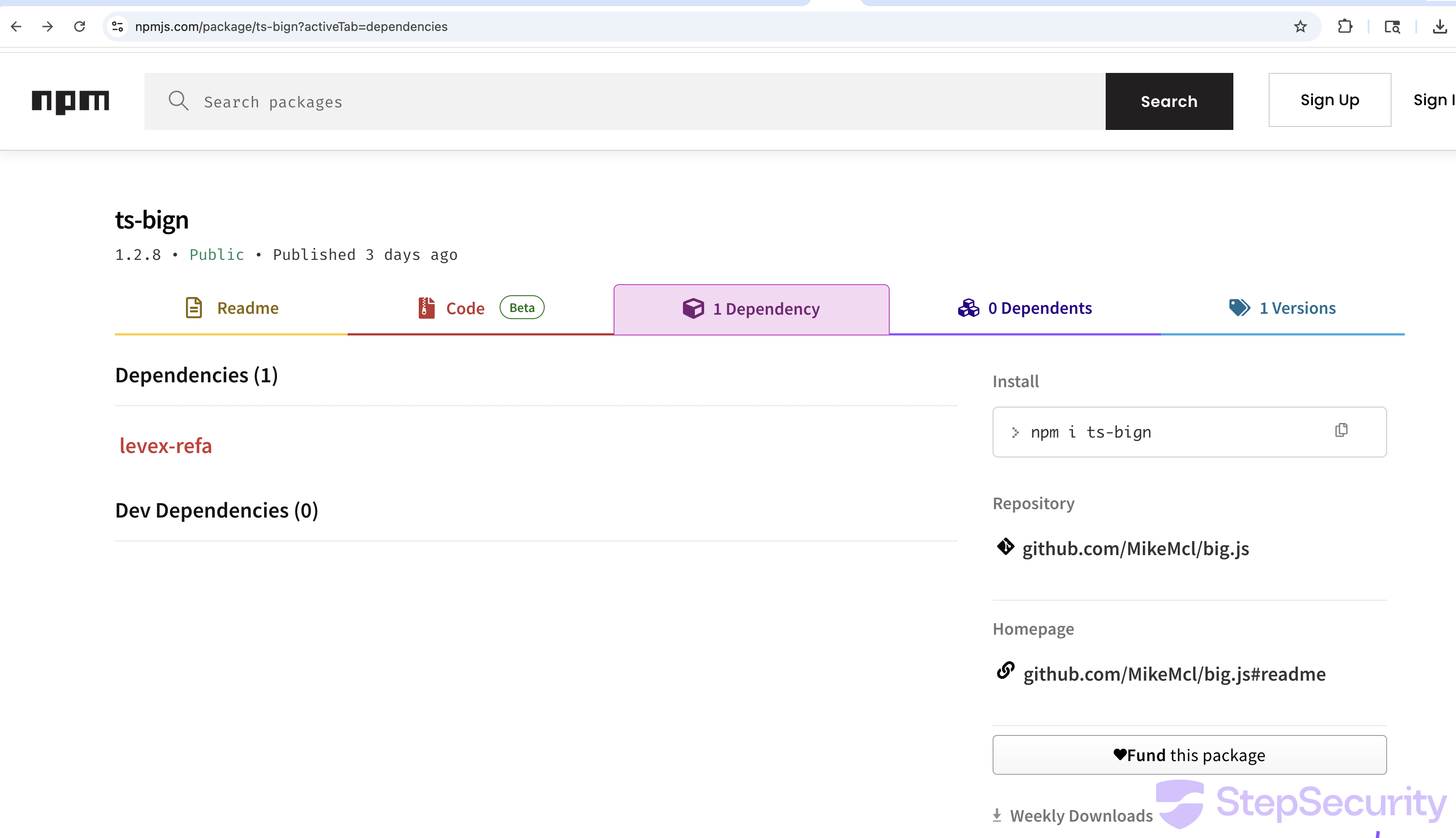
Task: Click the Sign Up button
Action: point(1330,100)
